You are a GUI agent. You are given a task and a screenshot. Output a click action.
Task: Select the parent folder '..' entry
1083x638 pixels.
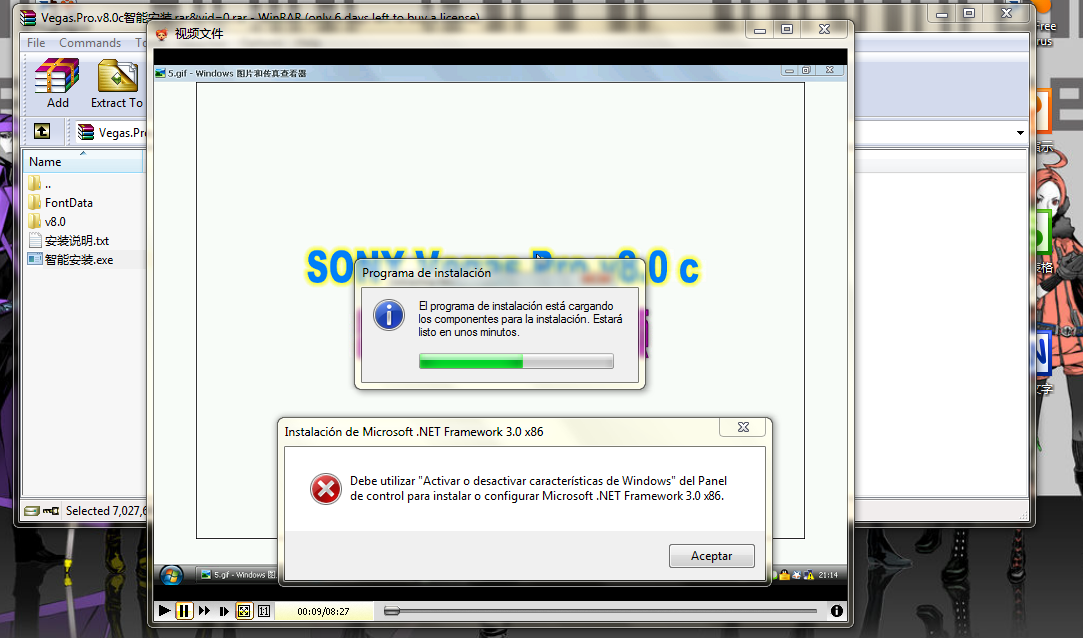[x=40, y=184]
